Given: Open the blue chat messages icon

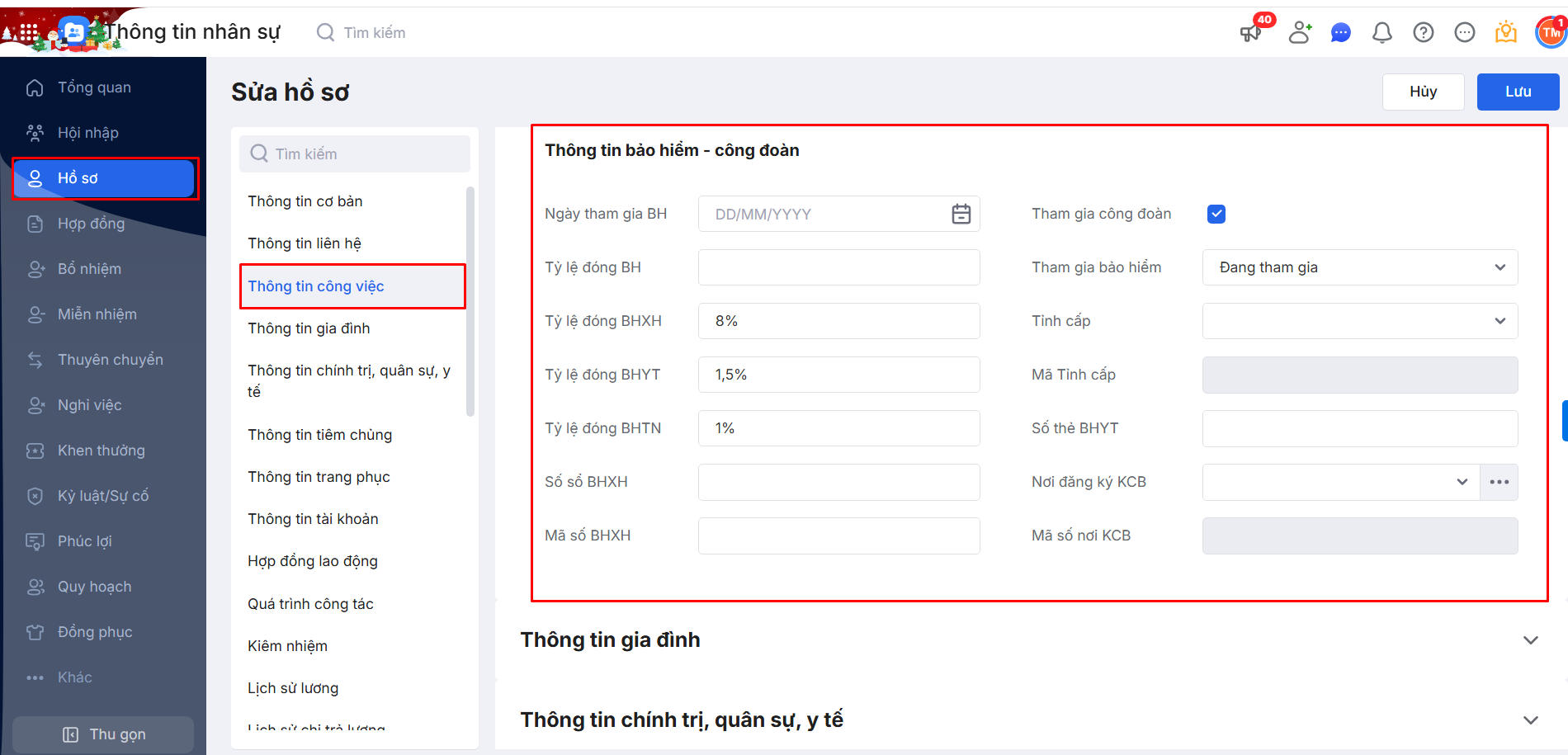Looking at the screenshot, I should coord(1341,33).
